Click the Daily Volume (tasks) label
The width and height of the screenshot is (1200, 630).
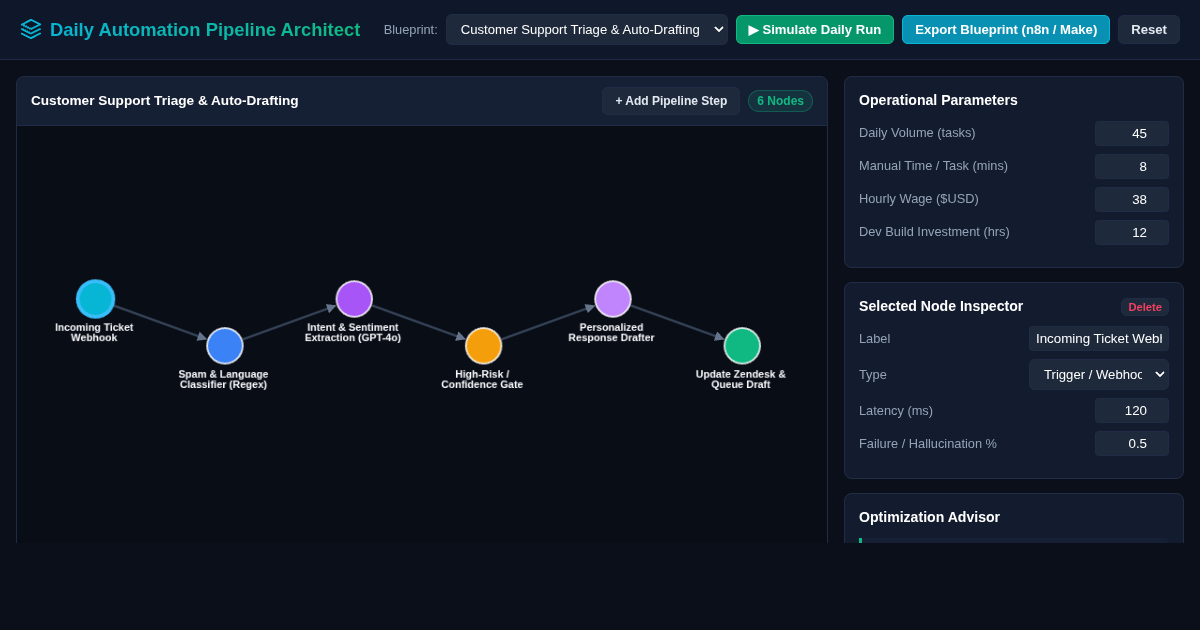(917, 133)
